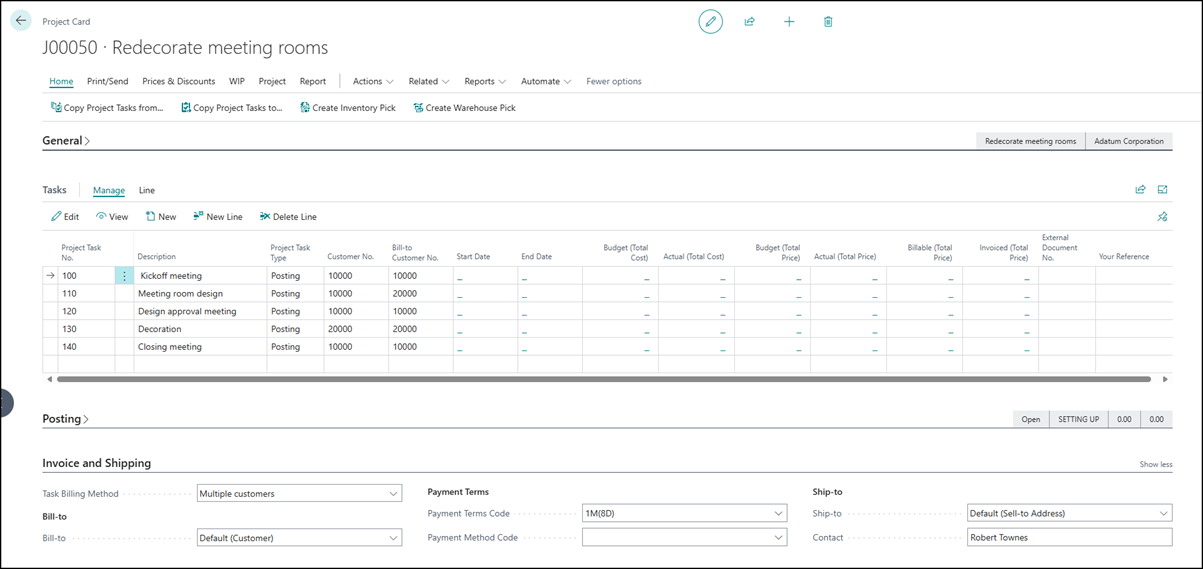Click Closing meeting description cell
This screenshot has width=1203, height=569.
click(x=200, y=347)
